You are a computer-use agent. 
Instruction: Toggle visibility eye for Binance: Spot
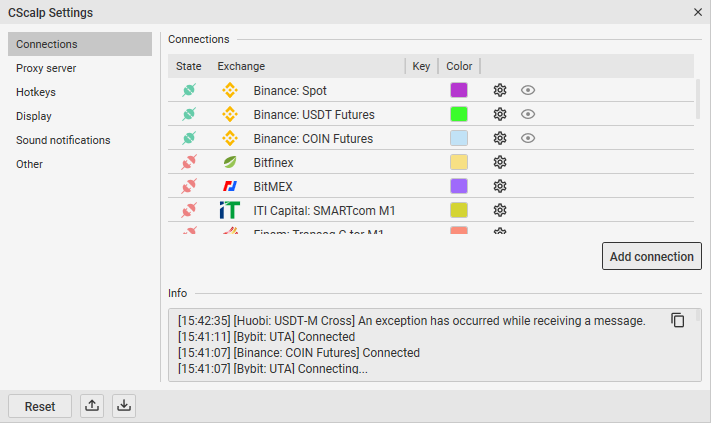point(528,90)
